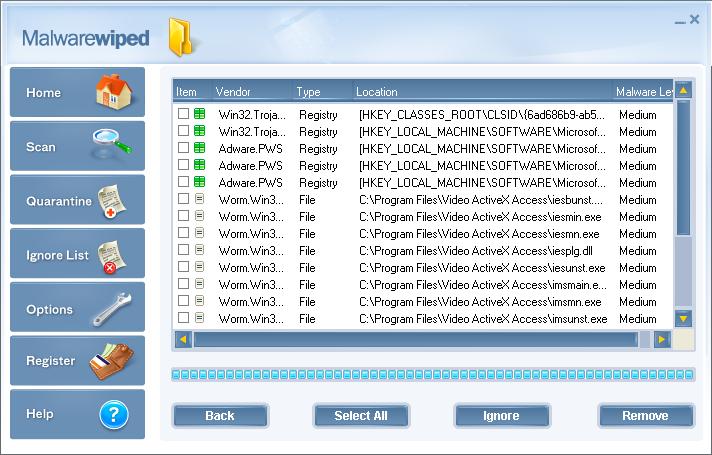Click the Quarantine document icon
The width and height of the screenshot is (712, 455).
[114, 200]
